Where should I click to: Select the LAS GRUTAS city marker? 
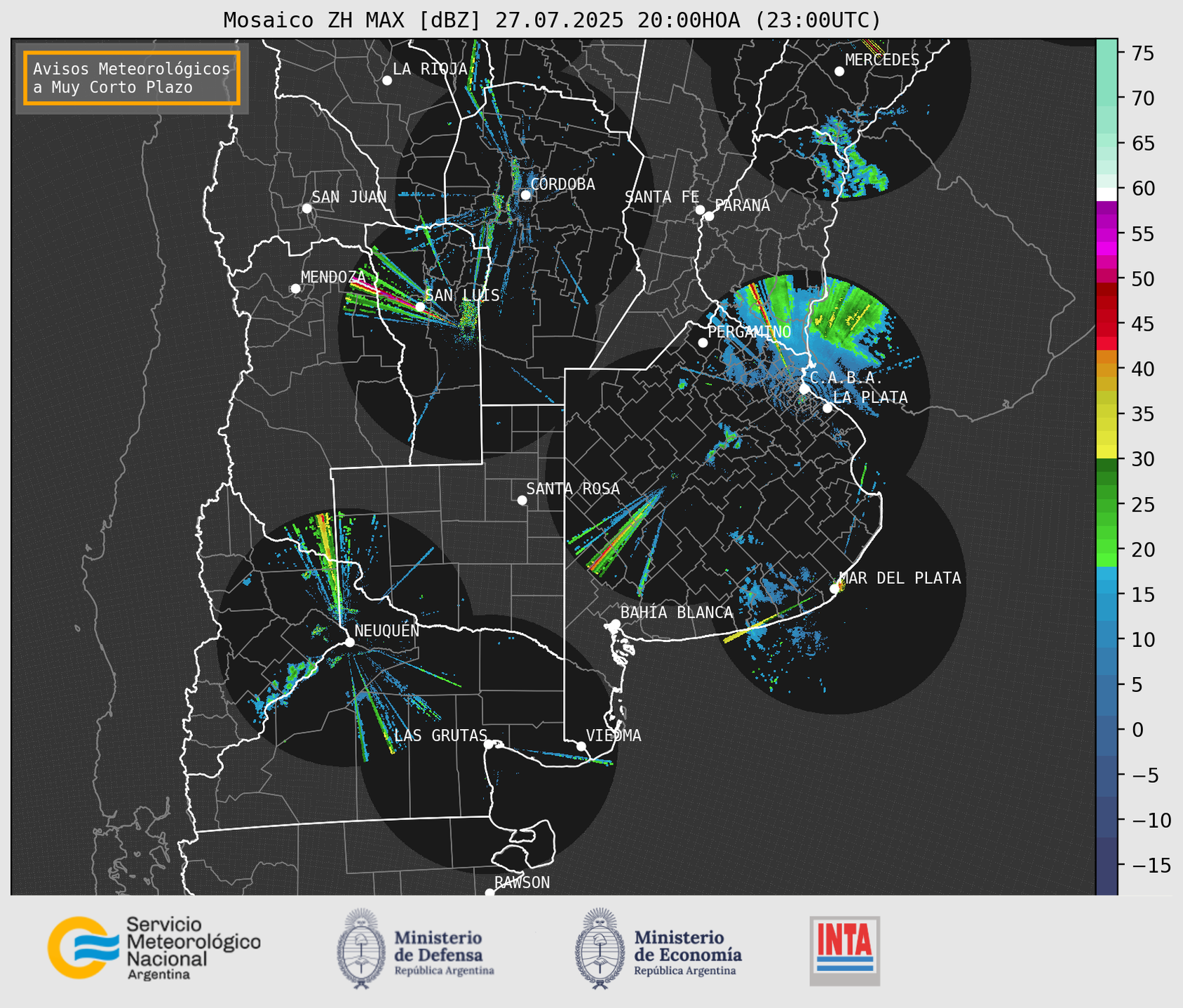tap(489, 744)
